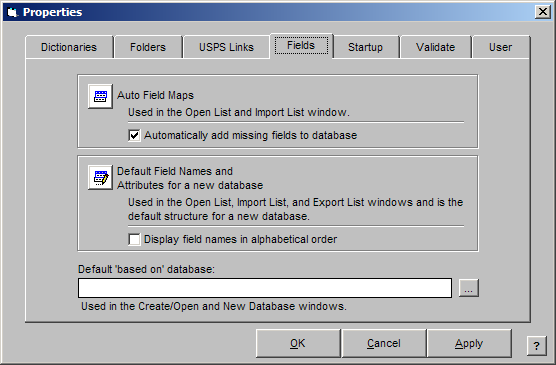Switch to the Dictionaries tab
This screenshot has width=556, height=365.
point(69,47)
